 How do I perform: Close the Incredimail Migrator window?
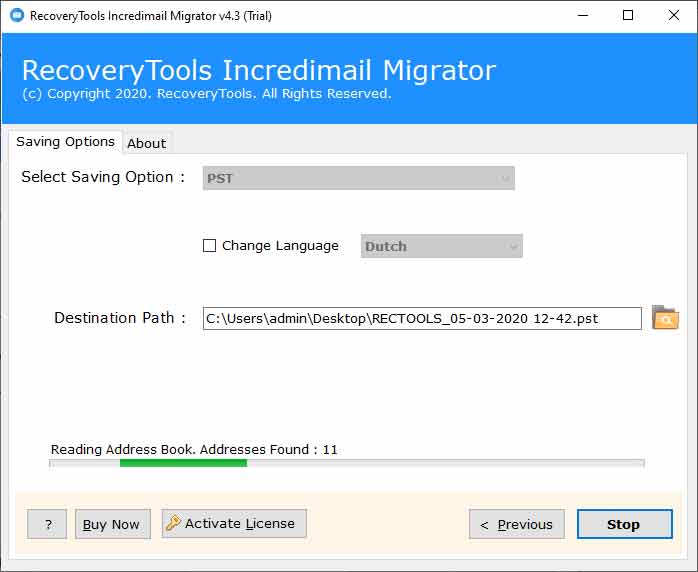coord(674,16)
